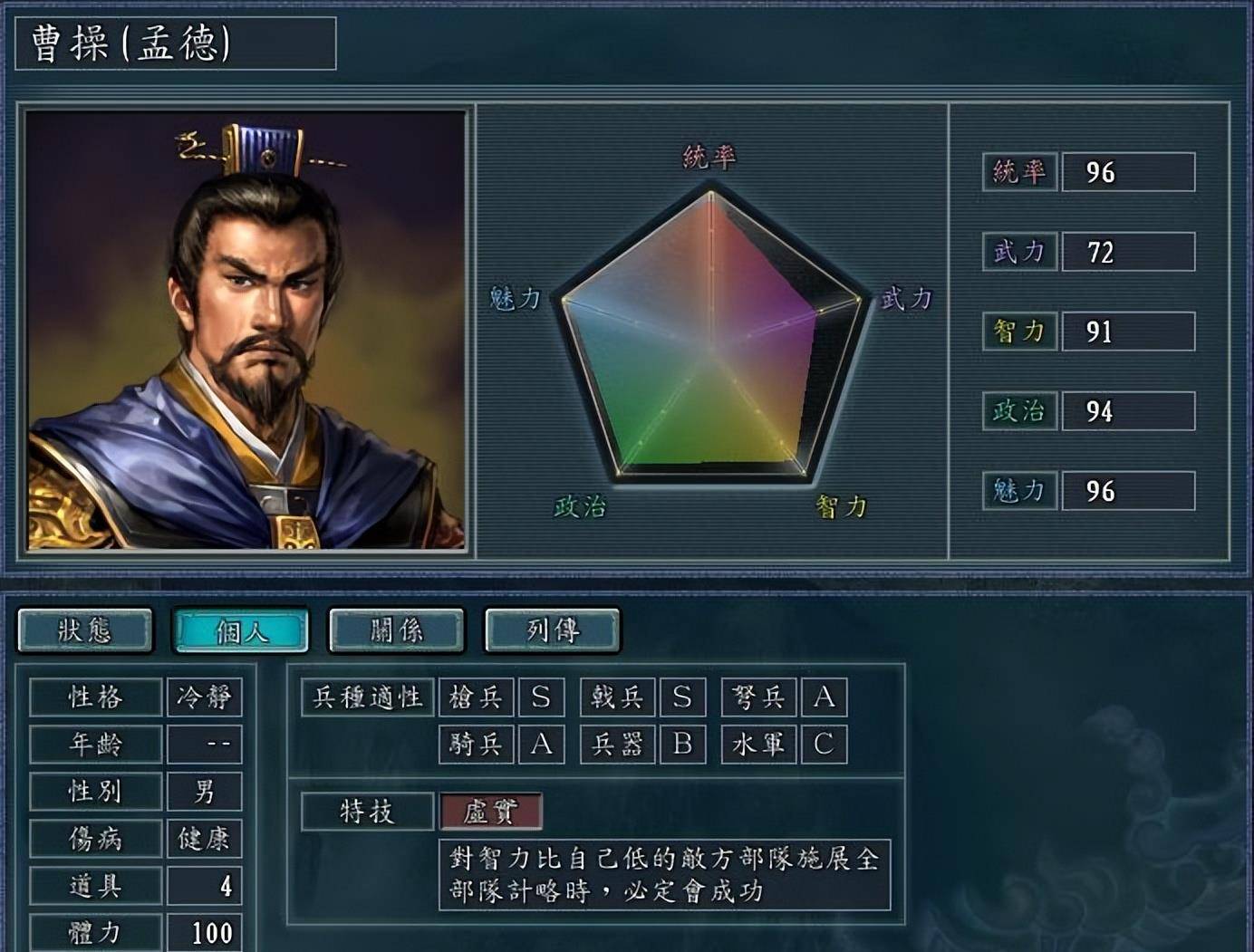Image resolution: width=1254 pixels, height=952 pixels.
Task: Click the 曹操(孟德) name title box
Action: click(176, 43)
